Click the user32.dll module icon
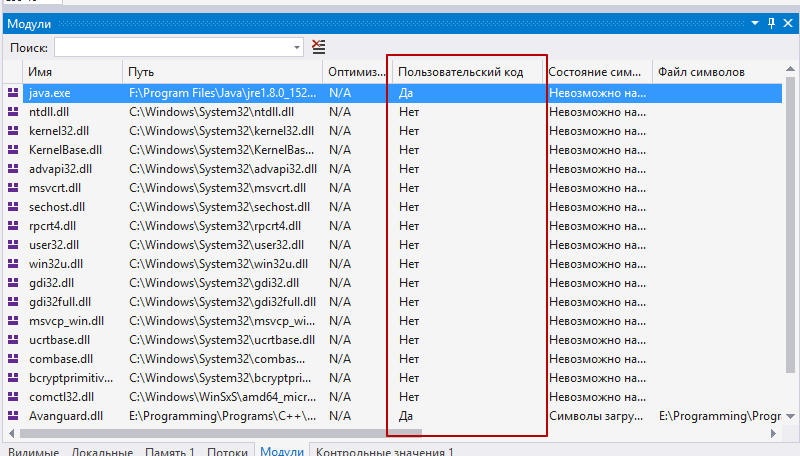 pos(12,244)
